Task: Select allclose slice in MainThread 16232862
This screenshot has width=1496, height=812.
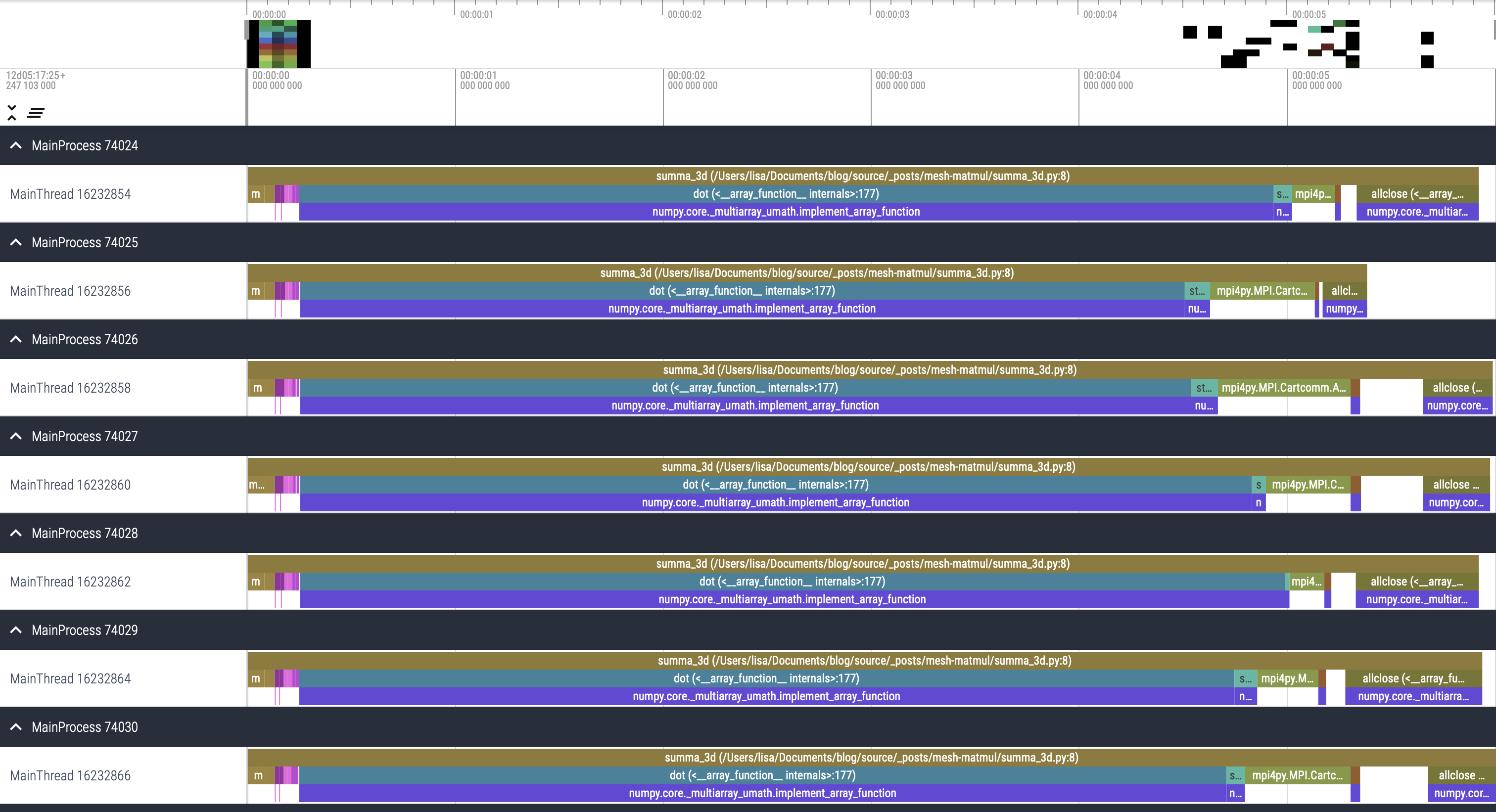Action: 1416,582
